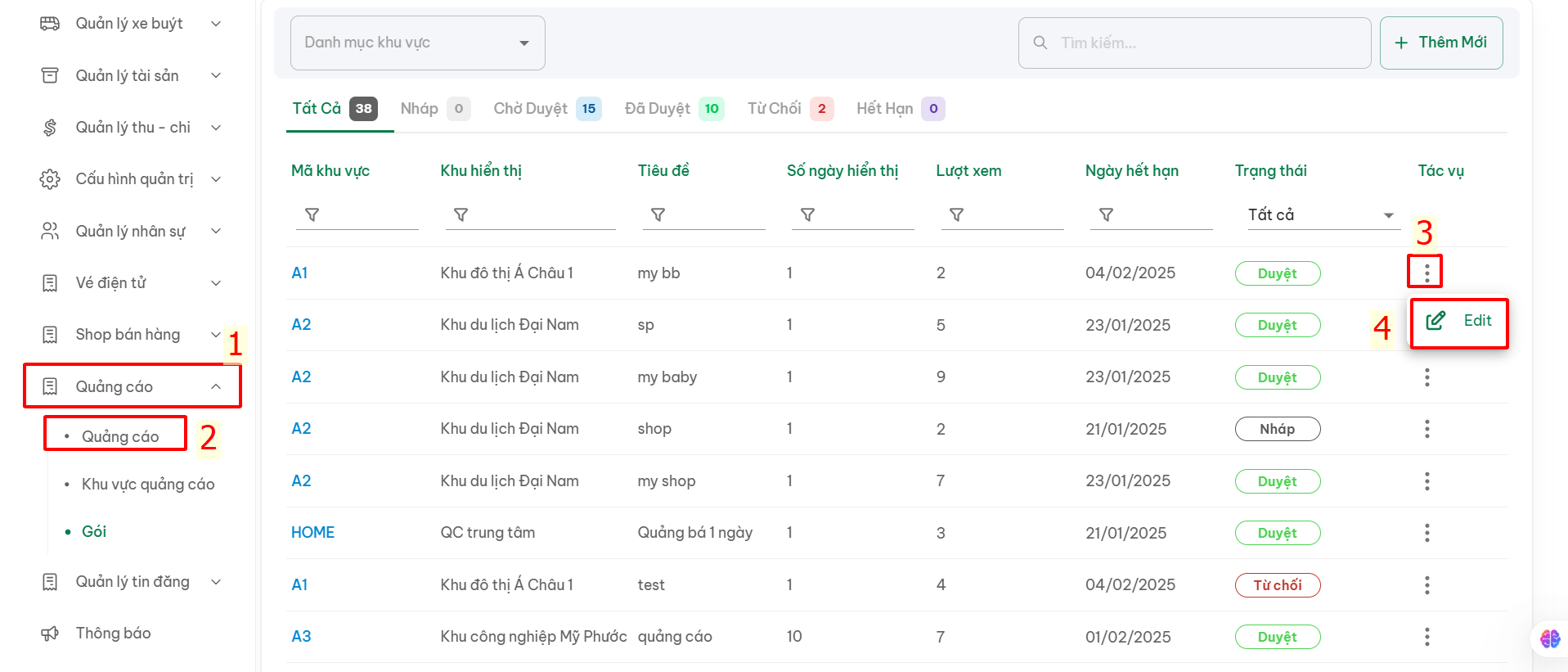This screenshot has height=672, width=1568.
Task: Open the three-dot actions menu for row A1 my bb
Action: click(x=1426, y=273)
